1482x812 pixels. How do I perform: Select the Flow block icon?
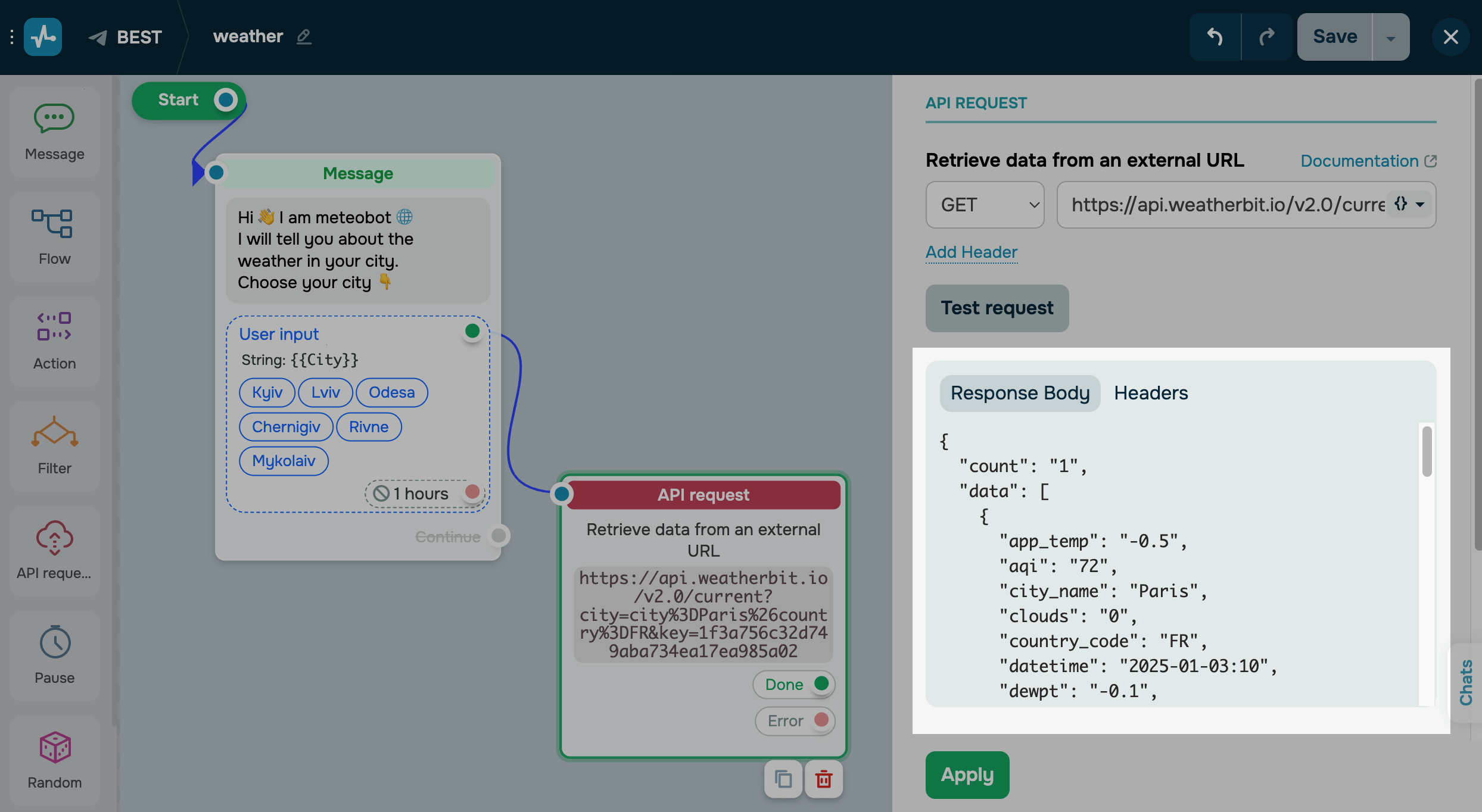[52, 224]
